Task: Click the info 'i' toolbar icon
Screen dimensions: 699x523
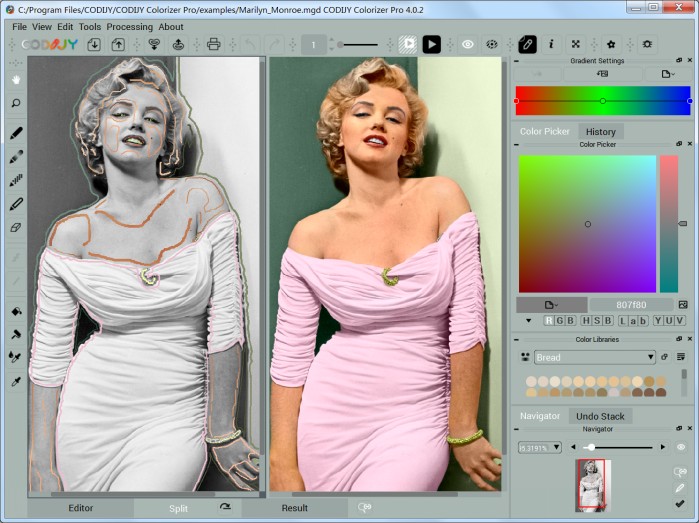Action: (x=551, y=44)
